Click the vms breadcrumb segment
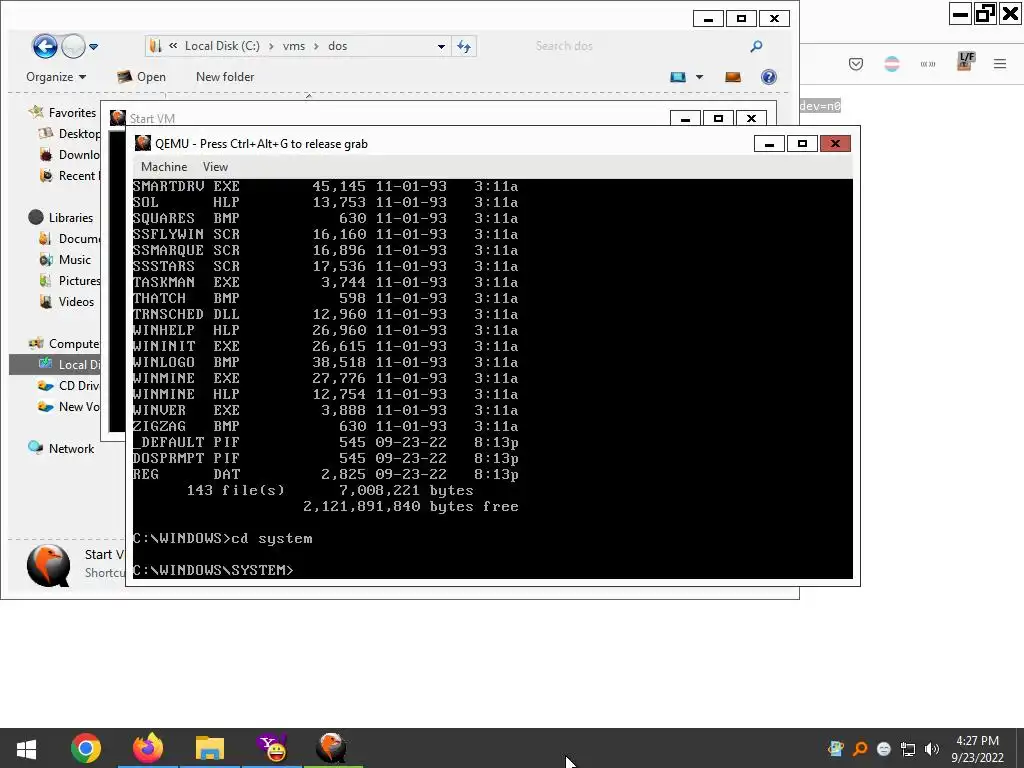The image size is (1024, 768). click(x=294, y=46)
